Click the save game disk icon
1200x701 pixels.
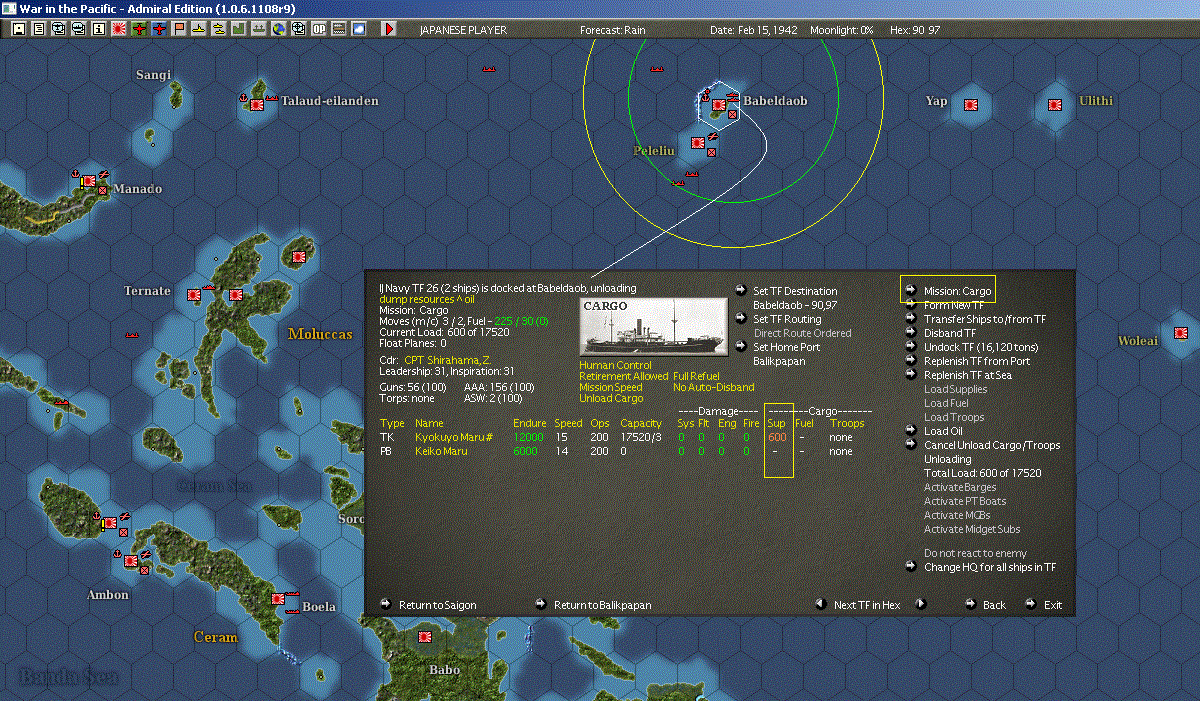click(x=19, y=30)
